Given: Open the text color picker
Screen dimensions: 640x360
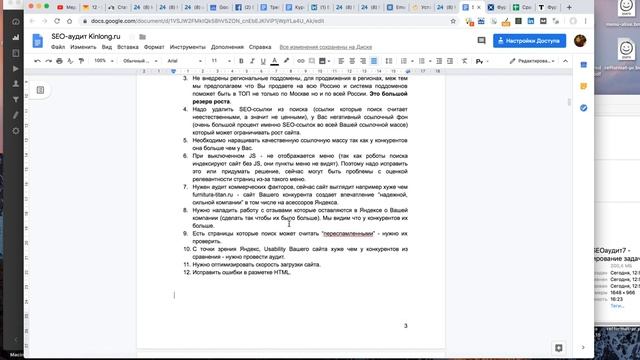Looking at the screenshot, I should 274,61.
